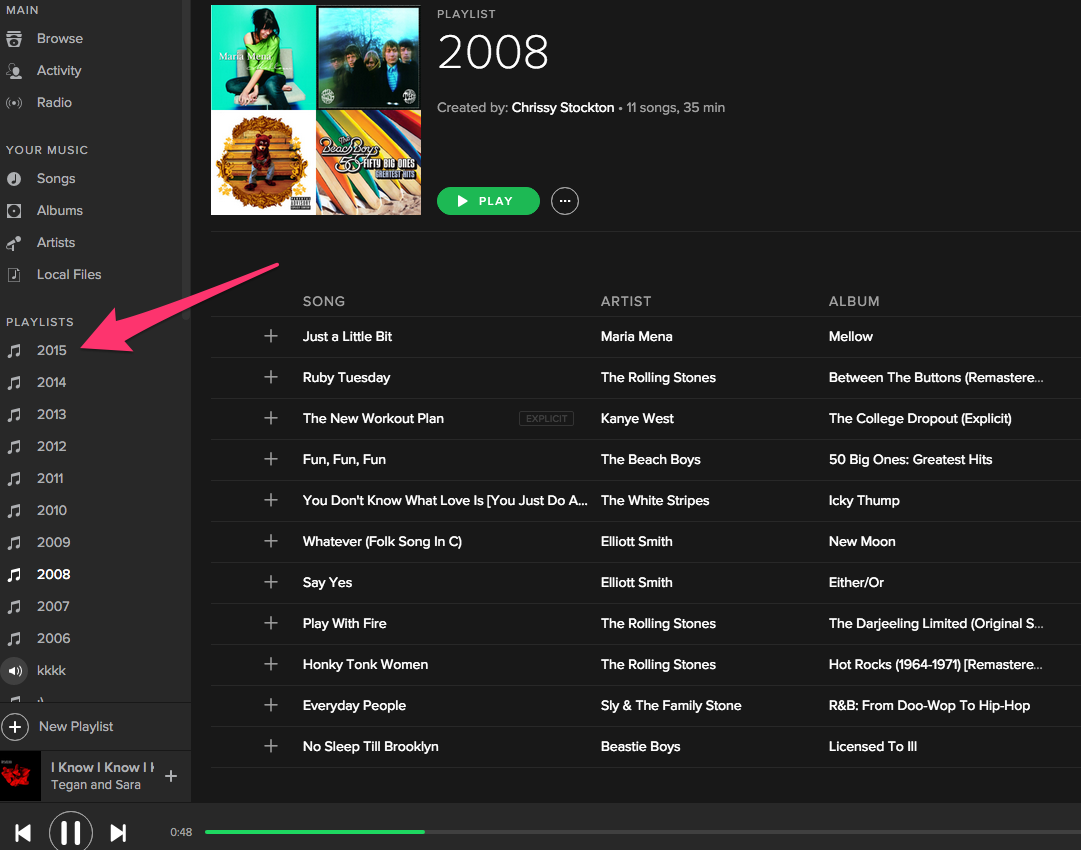Image resolution: width=1081 pixels, height=850 pixels.
Task: Open Maria Mena artist link
Action: coord(636,336)
